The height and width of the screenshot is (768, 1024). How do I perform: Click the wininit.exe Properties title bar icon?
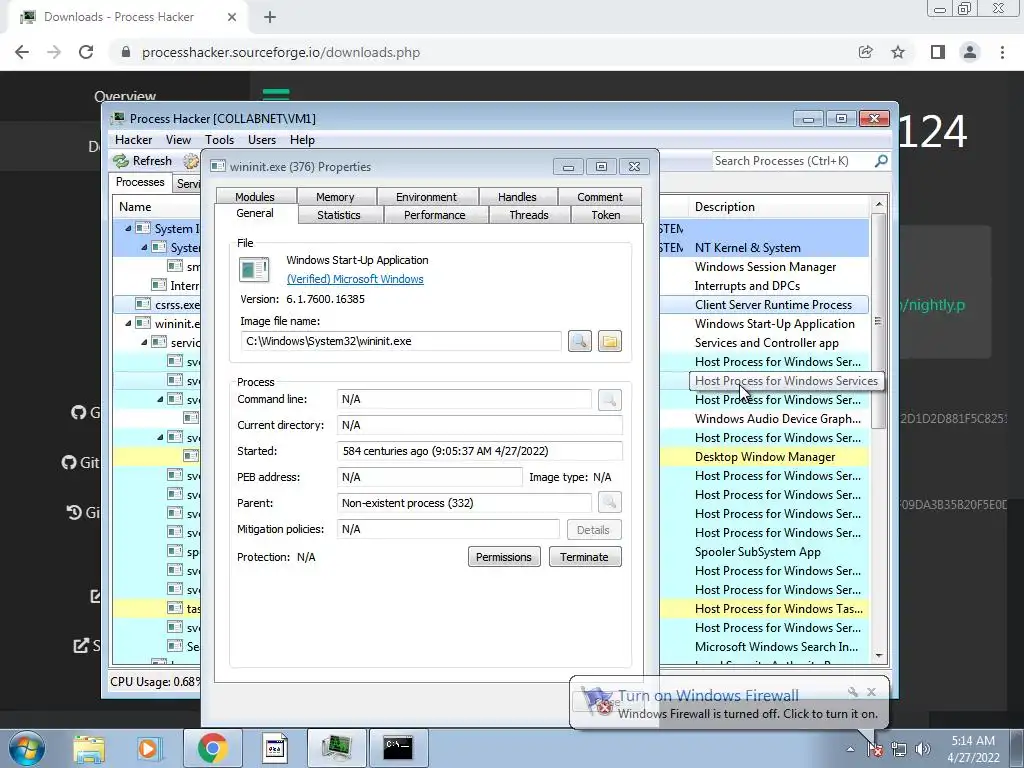[218, 167]
